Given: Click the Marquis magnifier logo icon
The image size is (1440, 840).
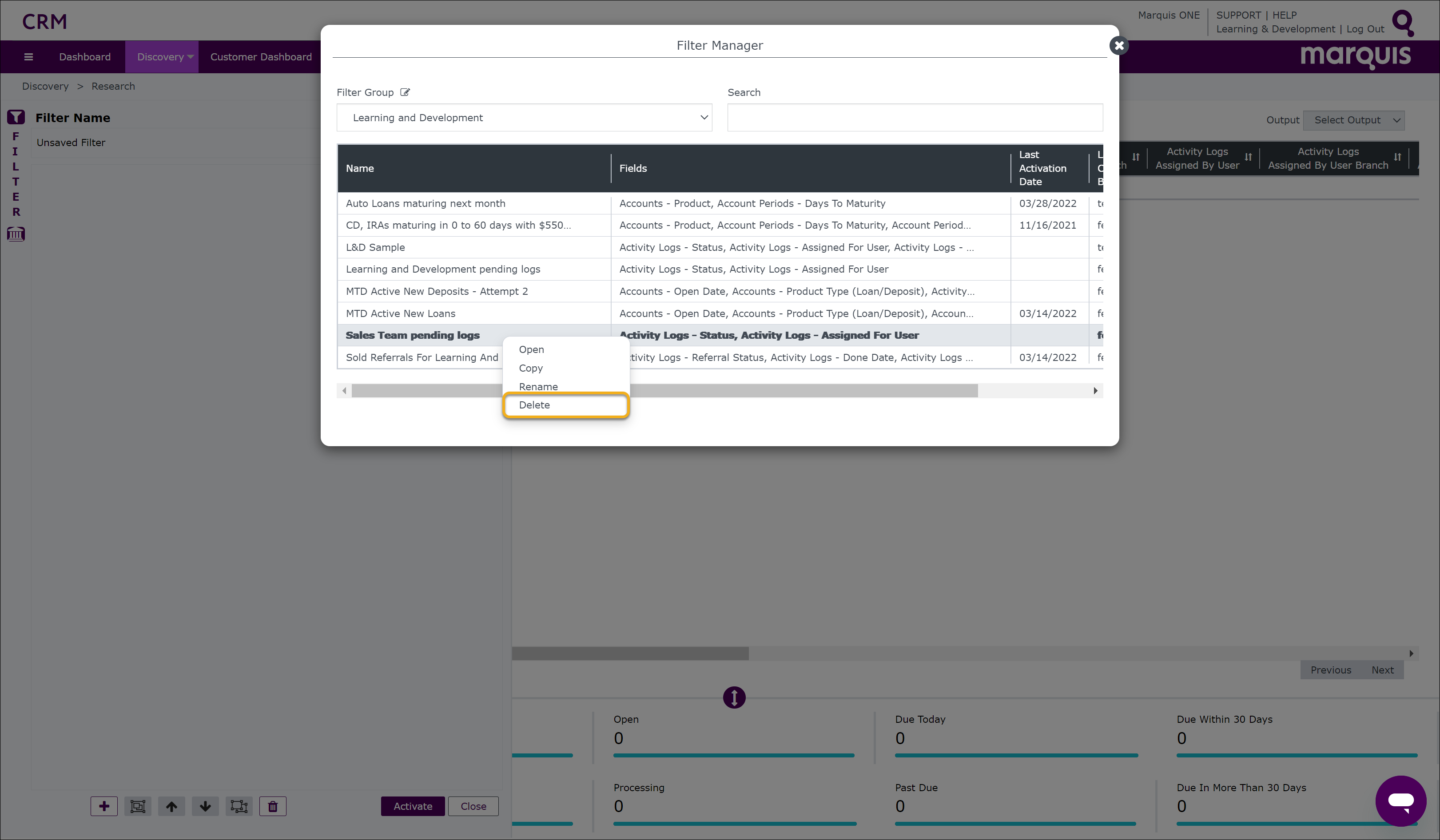Looking at the screenshot, I should [1403, 23].
